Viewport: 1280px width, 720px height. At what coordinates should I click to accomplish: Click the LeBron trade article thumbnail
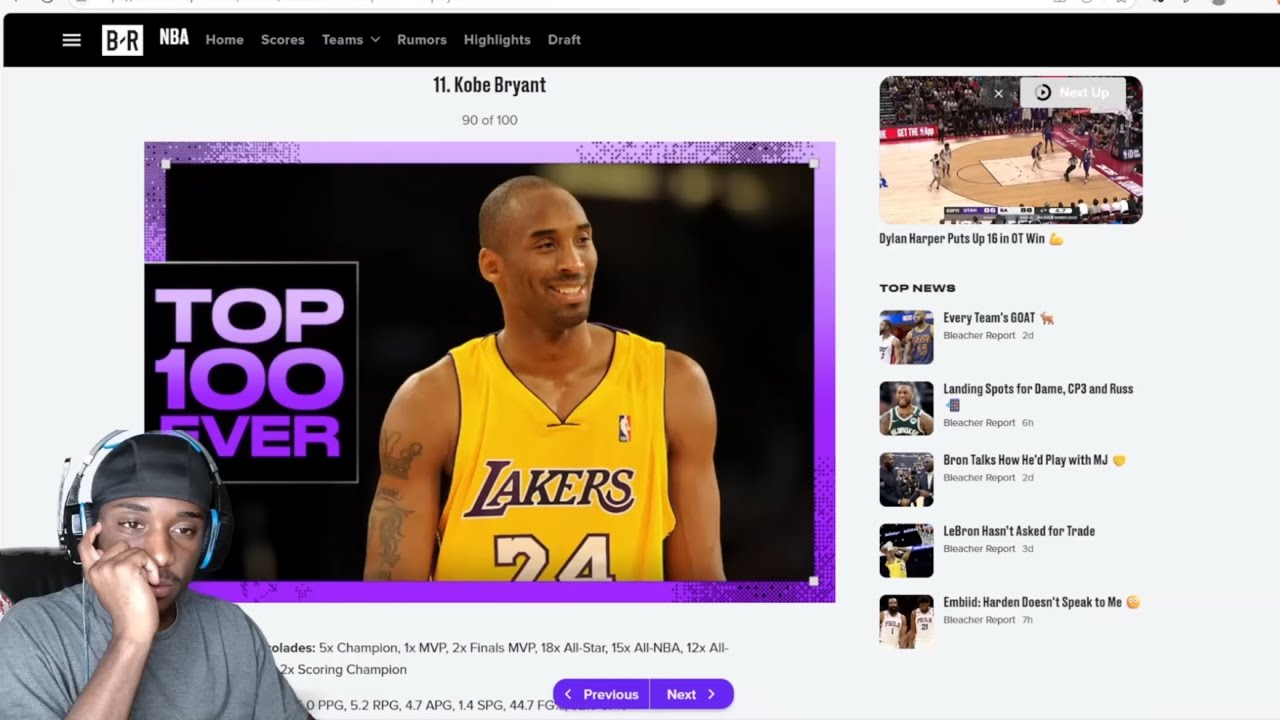(906, 550)
